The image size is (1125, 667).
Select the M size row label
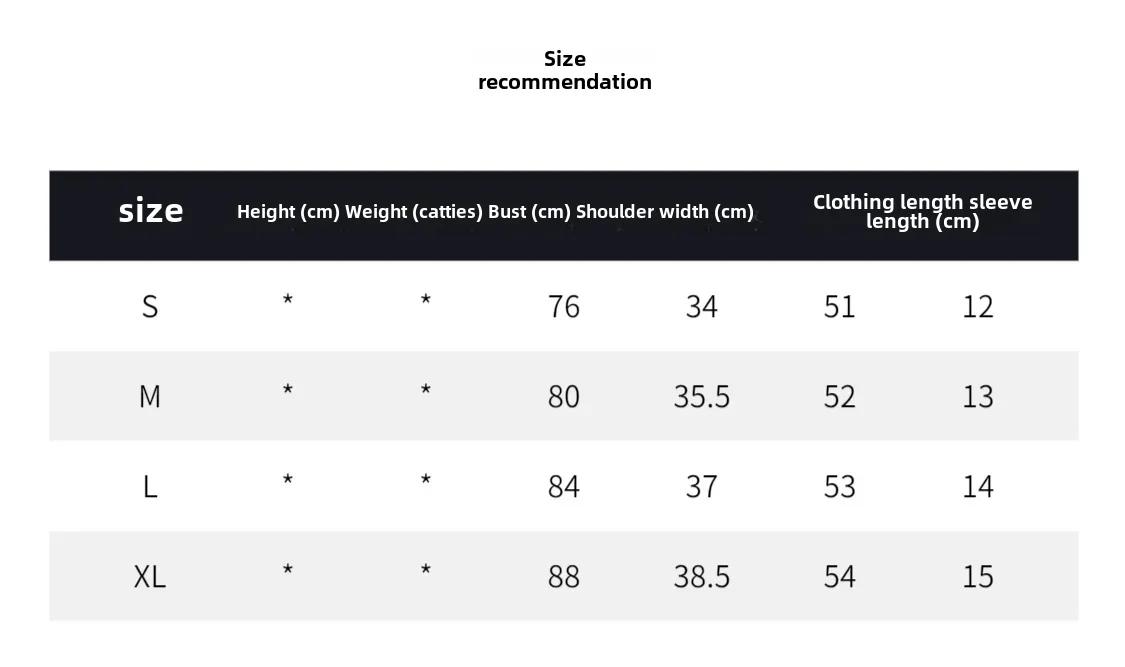coord(149,397)
